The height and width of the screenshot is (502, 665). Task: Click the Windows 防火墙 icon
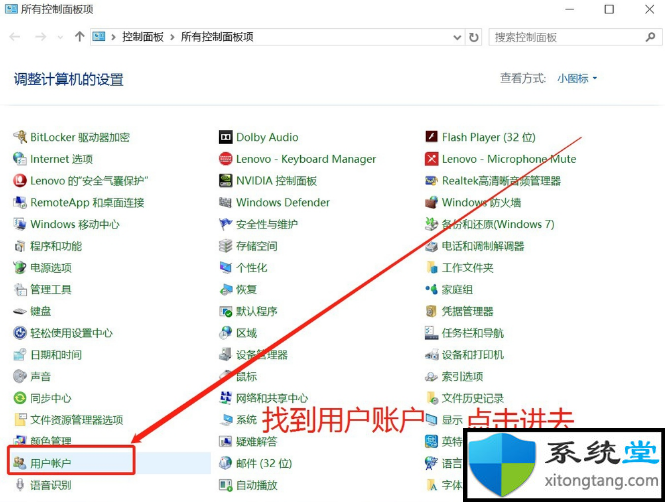(431, 202)
